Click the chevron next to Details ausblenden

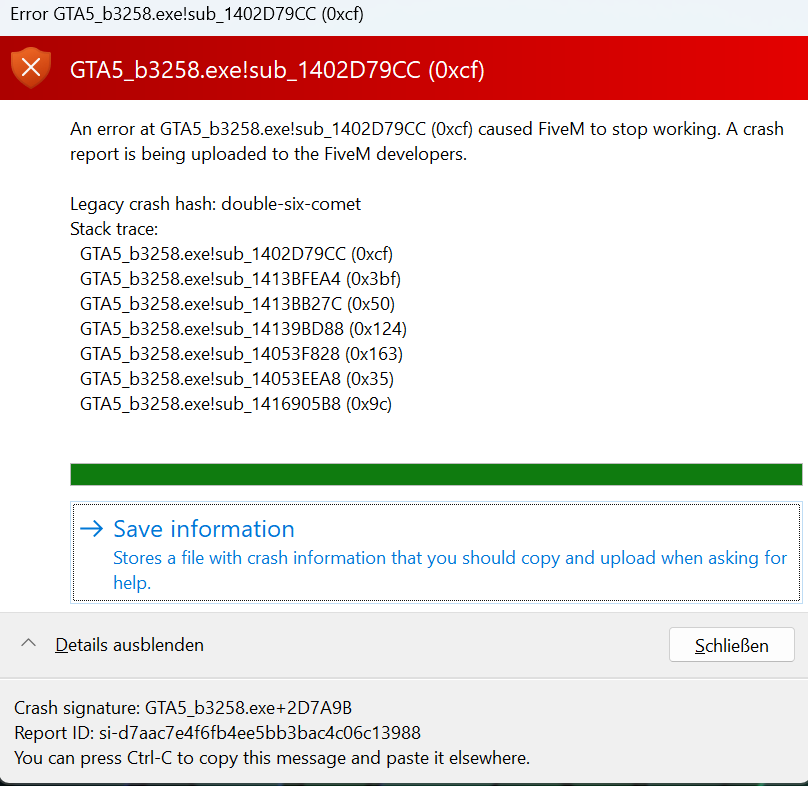pyautogui.click(x=29, y=645)
